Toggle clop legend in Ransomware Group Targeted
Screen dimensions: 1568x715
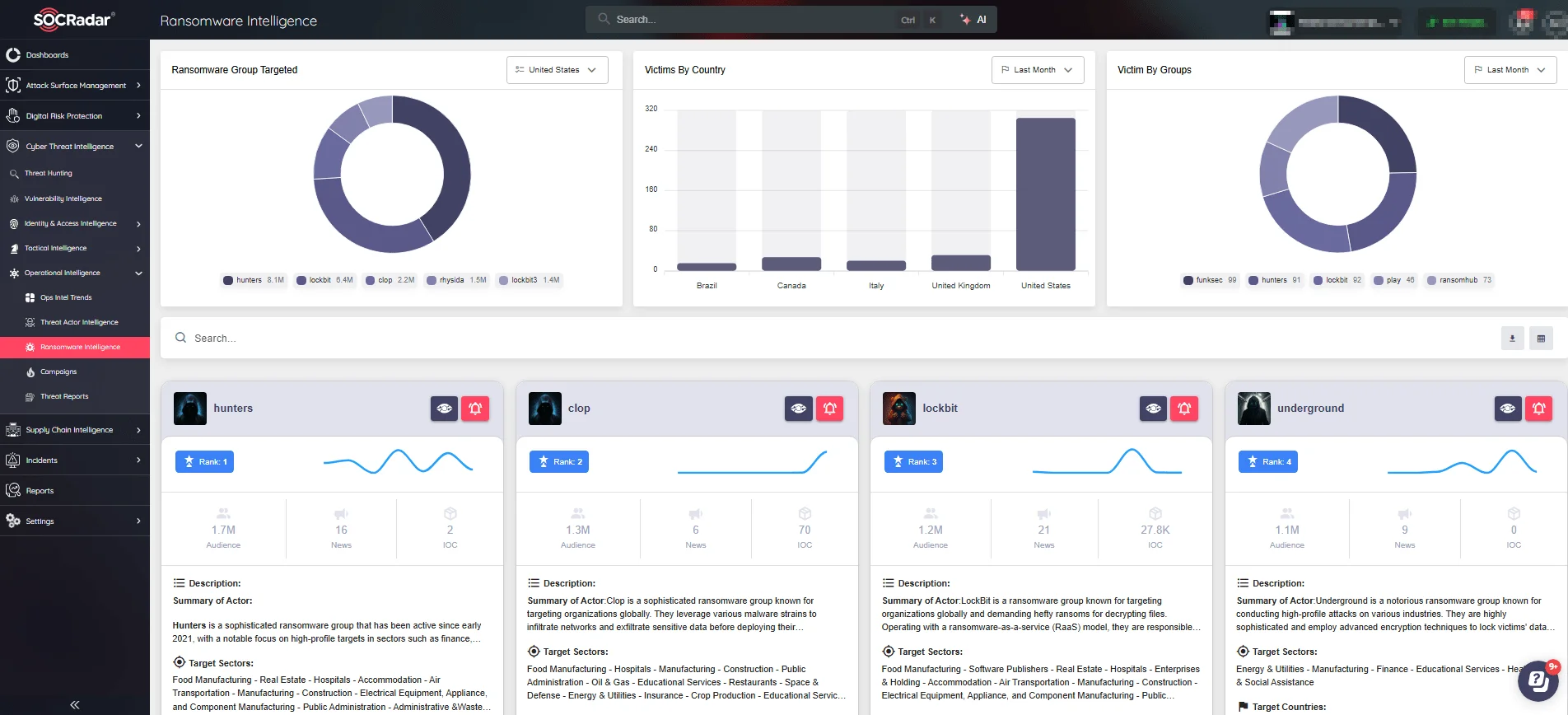pos(390,280)
